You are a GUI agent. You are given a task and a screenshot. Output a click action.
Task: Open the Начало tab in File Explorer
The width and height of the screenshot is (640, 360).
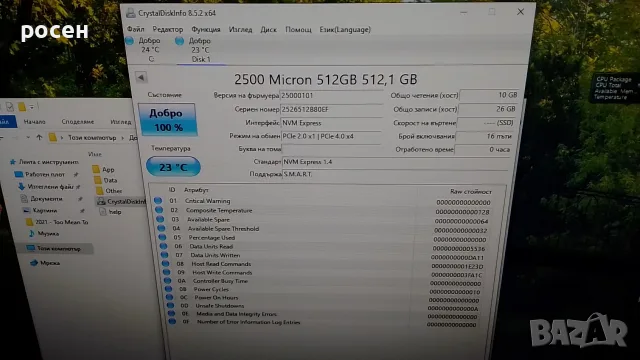pos(34,122)
